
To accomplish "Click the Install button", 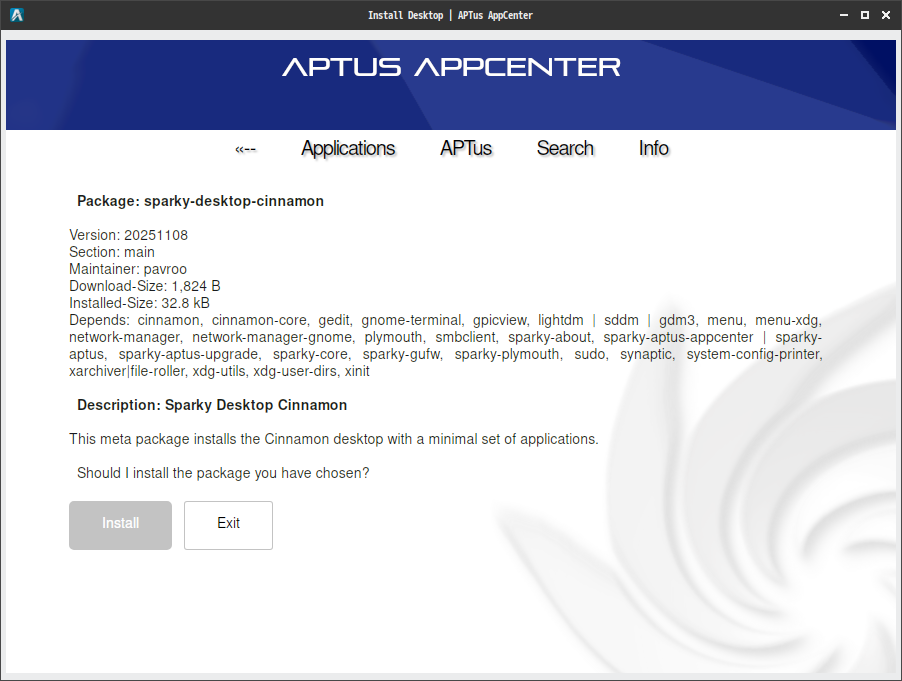I will [x=120, y=525].
